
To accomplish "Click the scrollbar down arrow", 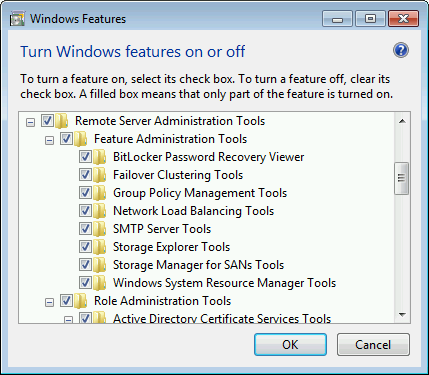I will 402,315.
